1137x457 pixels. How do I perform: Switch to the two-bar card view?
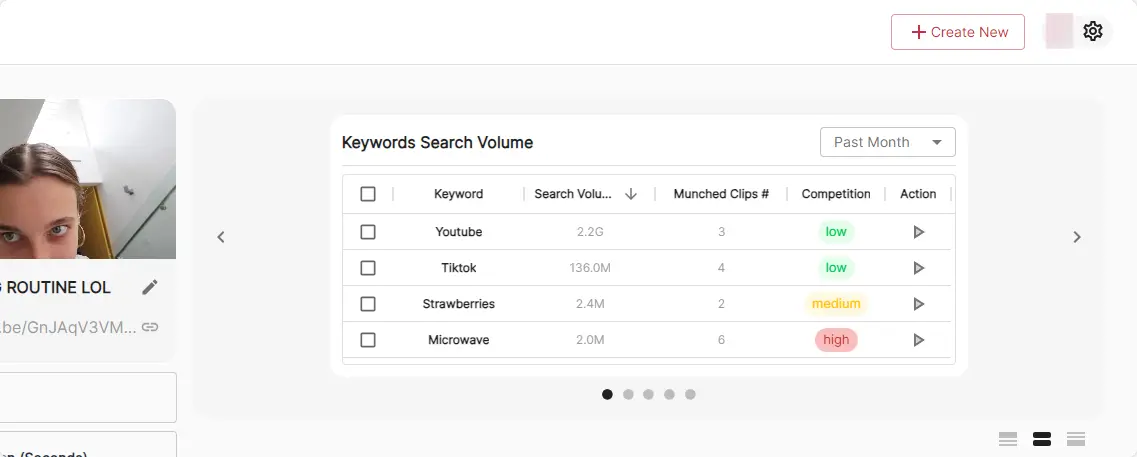(1042, 439)
